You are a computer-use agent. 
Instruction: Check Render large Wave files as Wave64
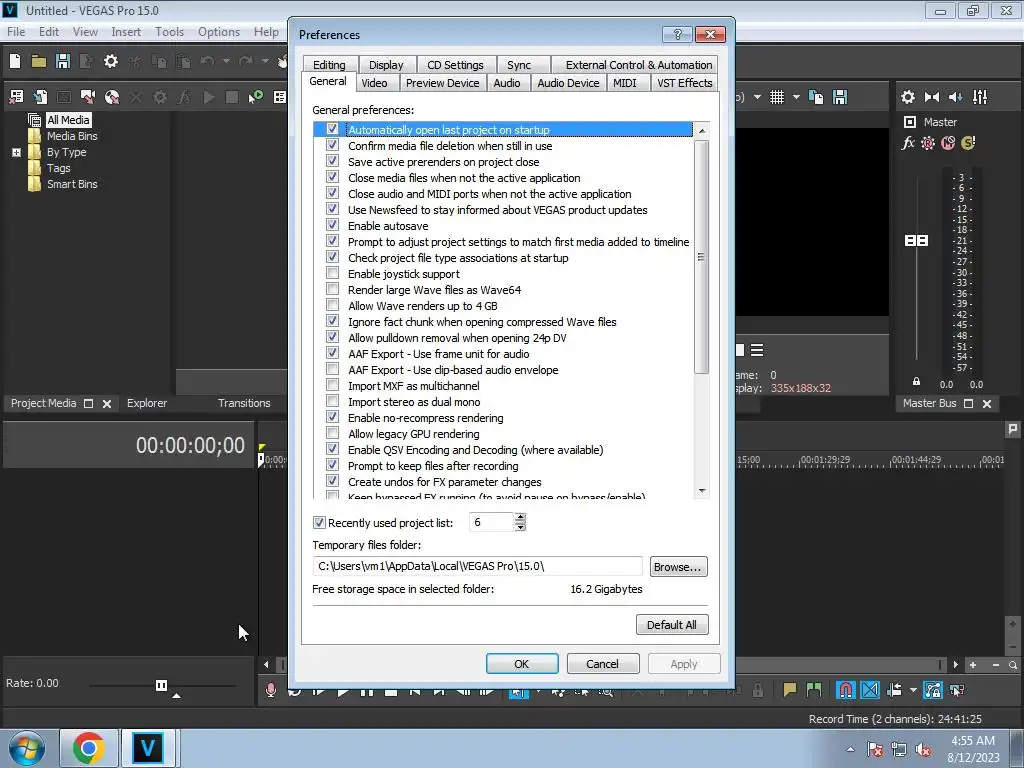click(x=332, y=289)
